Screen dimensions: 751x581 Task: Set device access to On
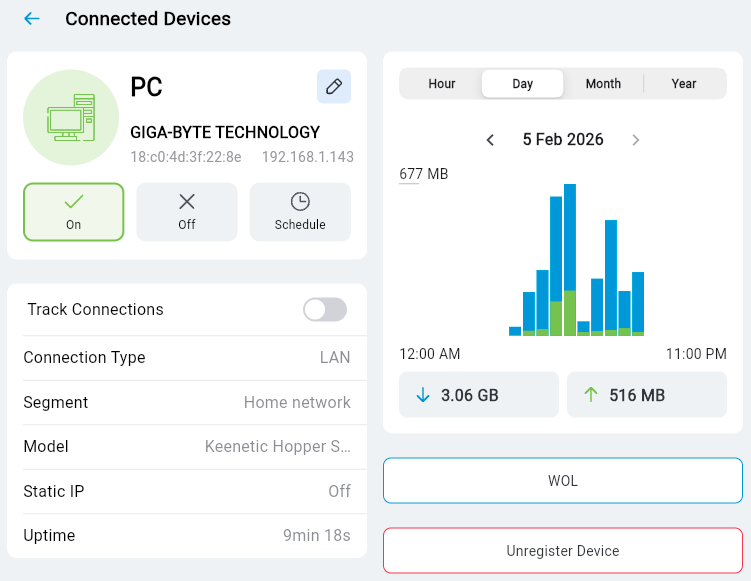(74, 212)
